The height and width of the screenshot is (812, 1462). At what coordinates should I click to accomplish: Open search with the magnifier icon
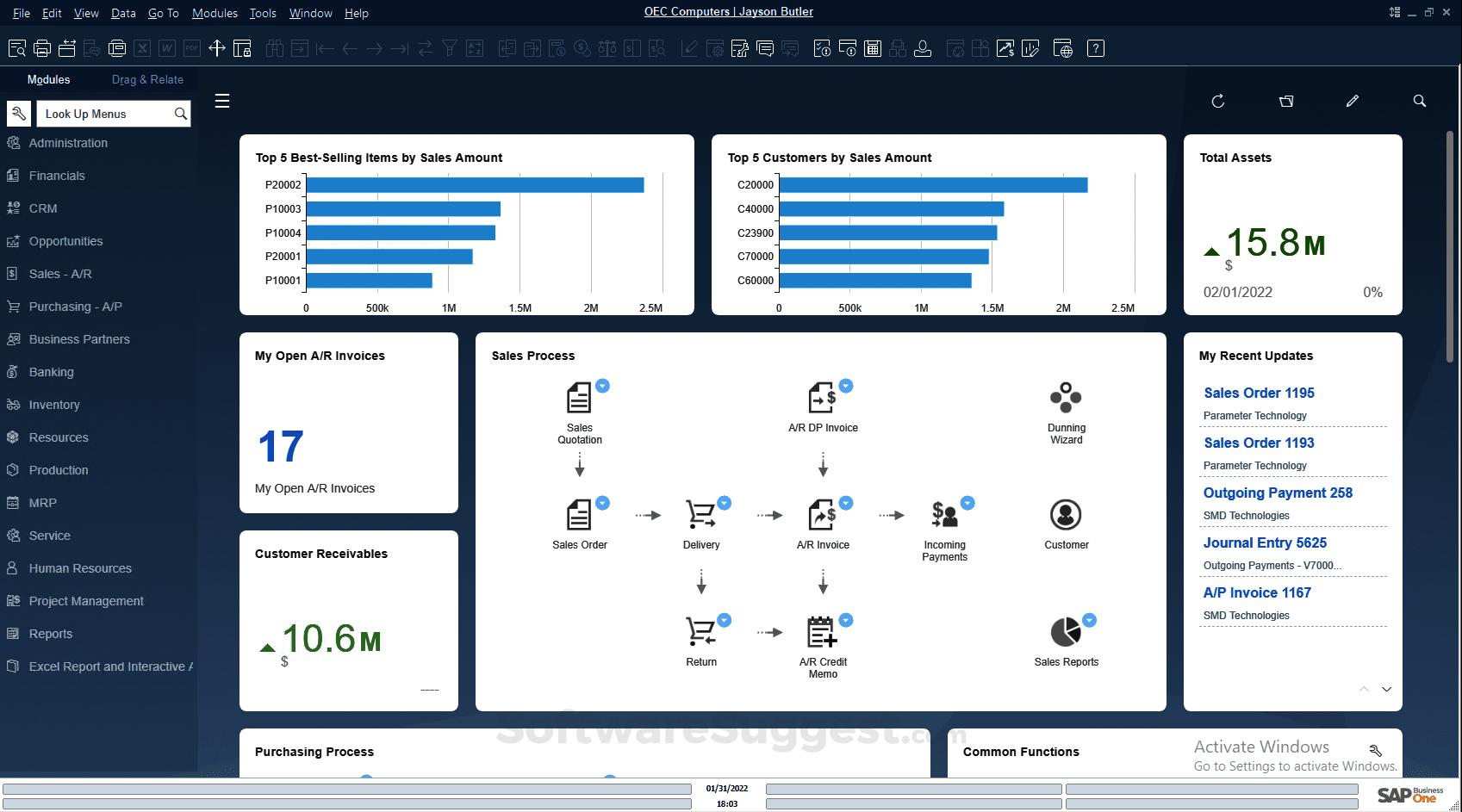coord(1420,101)
